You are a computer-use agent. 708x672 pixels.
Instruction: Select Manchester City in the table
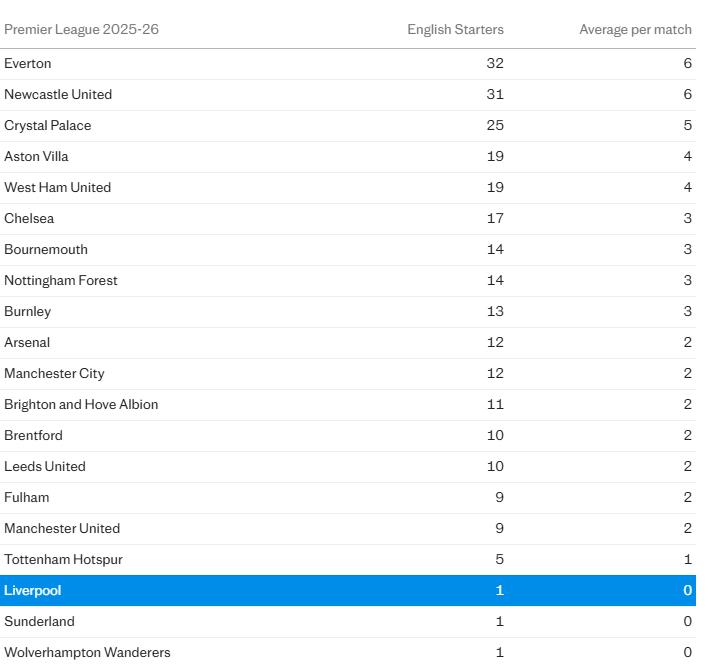pos(54,373)
